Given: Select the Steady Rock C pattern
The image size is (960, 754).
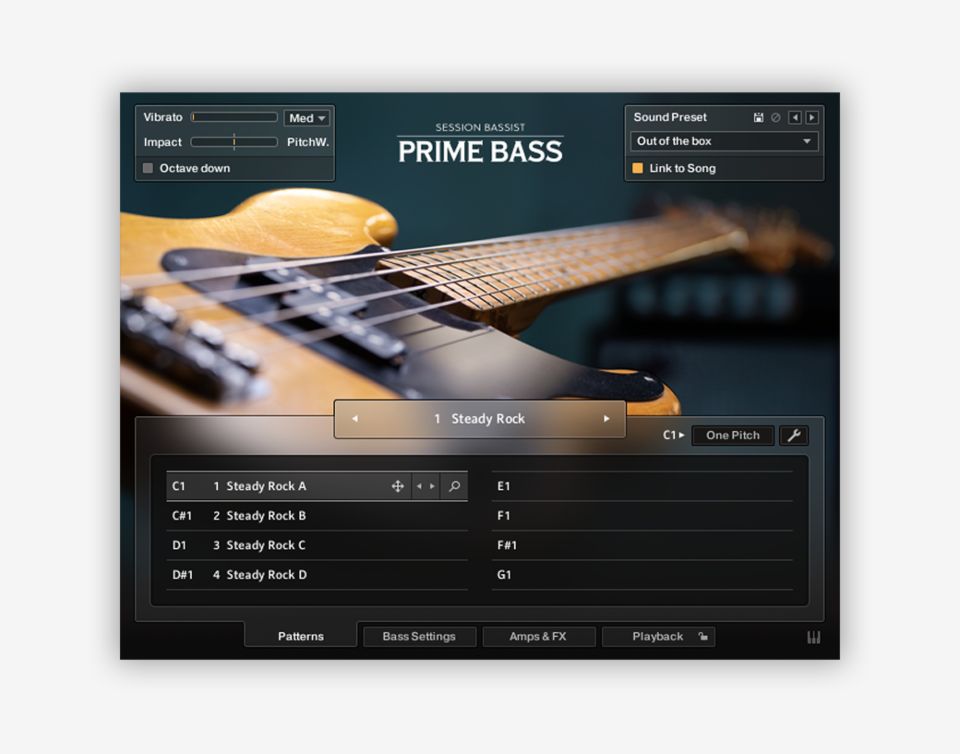Looking at the screenshot, I should click(x=266, y=546).
